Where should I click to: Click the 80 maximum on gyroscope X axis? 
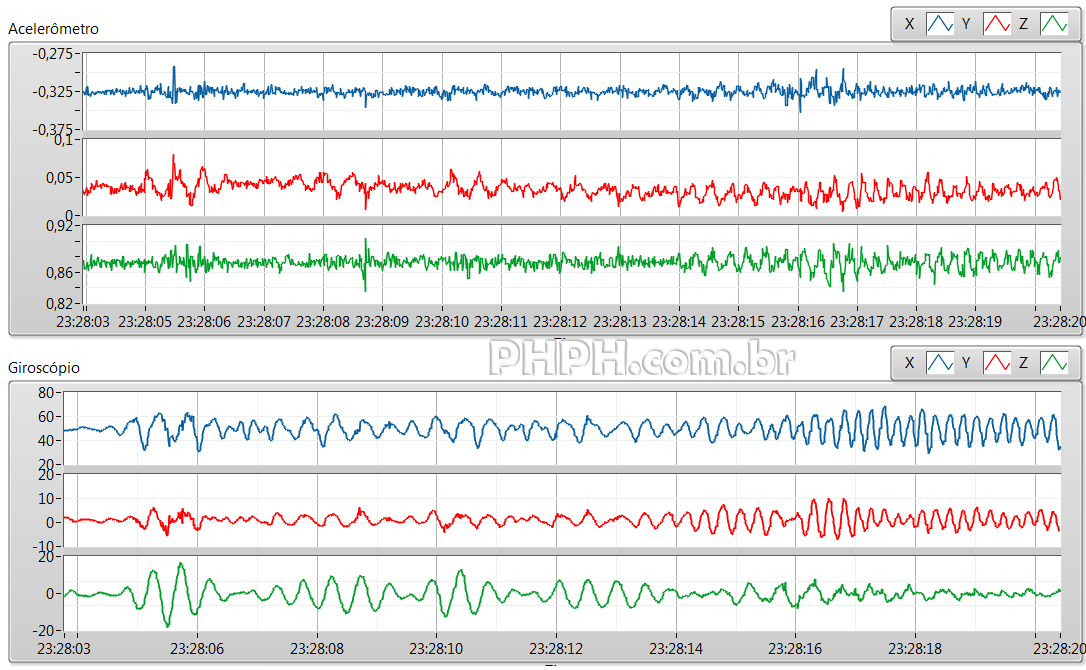[45, 392]
